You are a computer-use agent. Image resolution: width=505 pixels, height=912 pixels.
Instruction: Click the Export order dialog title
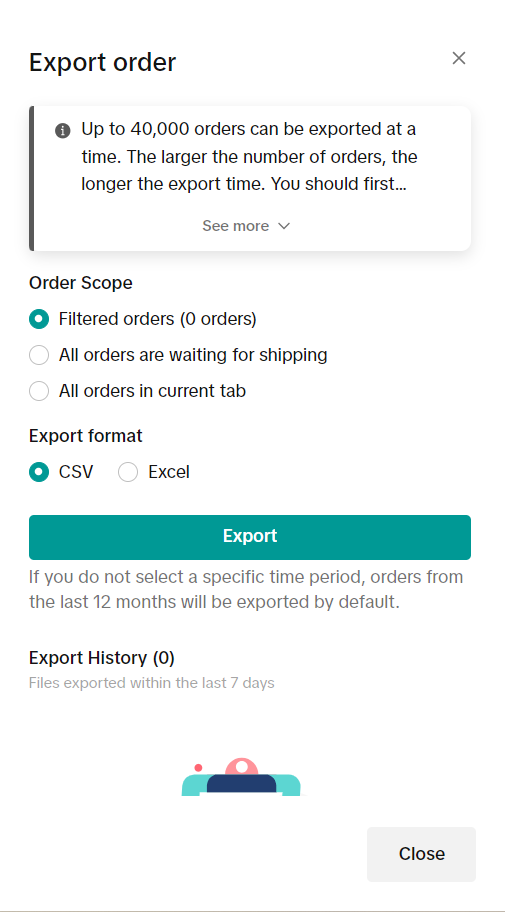pos(102,62)
